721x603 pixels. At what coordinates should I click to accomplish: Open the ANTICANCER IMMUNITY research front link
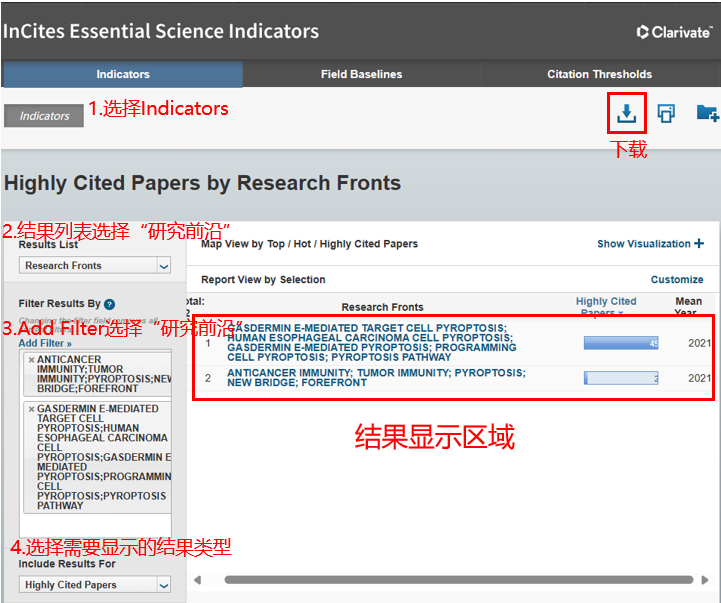tap(376, 378)
